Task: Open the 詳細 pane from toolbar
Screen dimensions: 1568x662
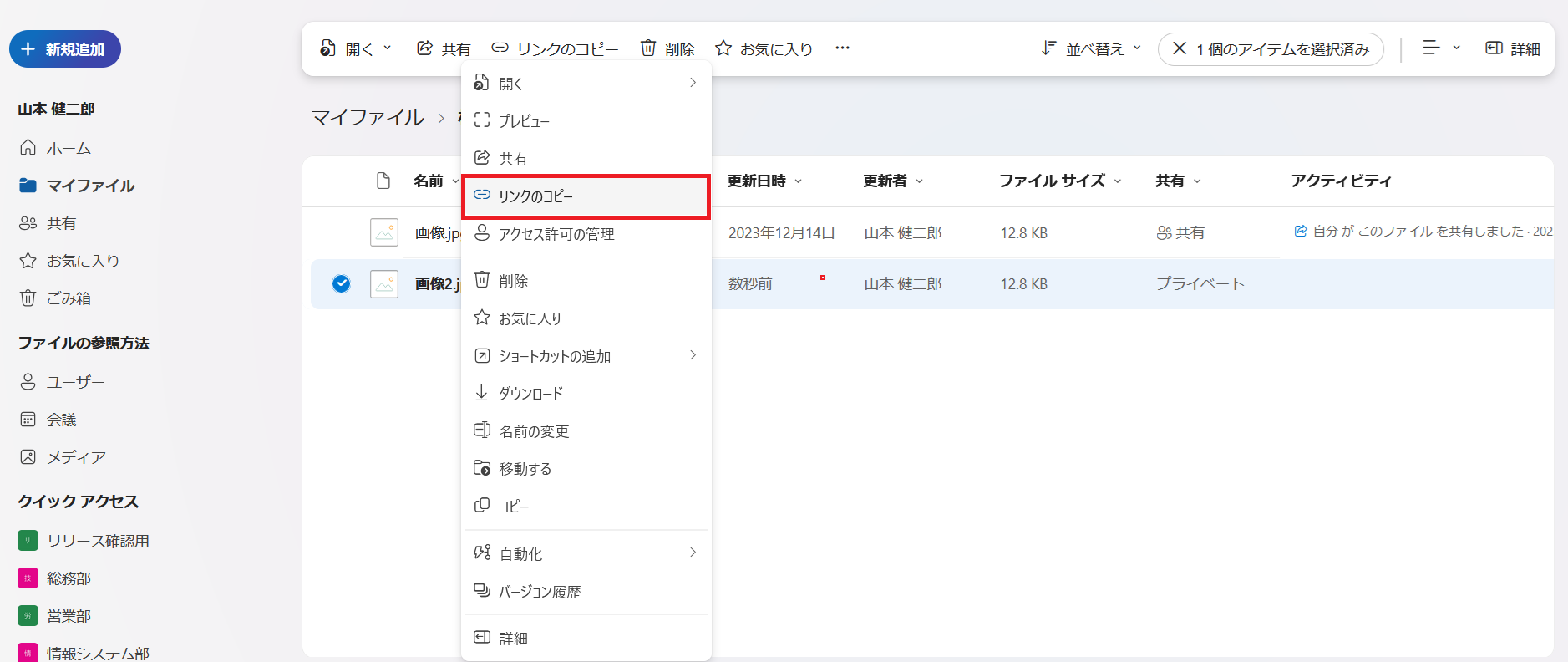Action: pos(1513,48)
